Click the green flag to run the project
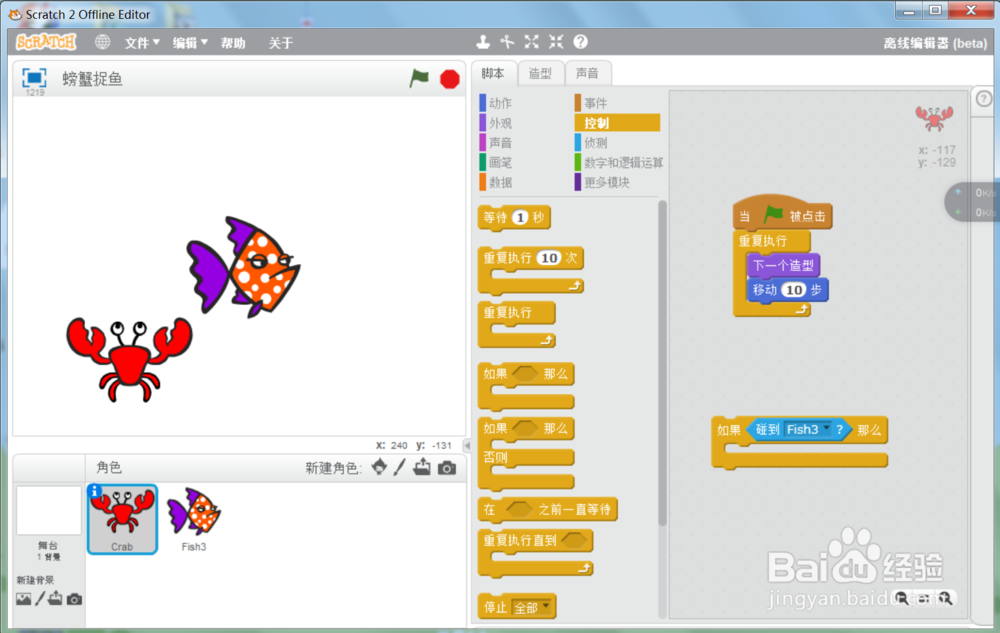This screenshot has width=1000, height=633. 419,79
